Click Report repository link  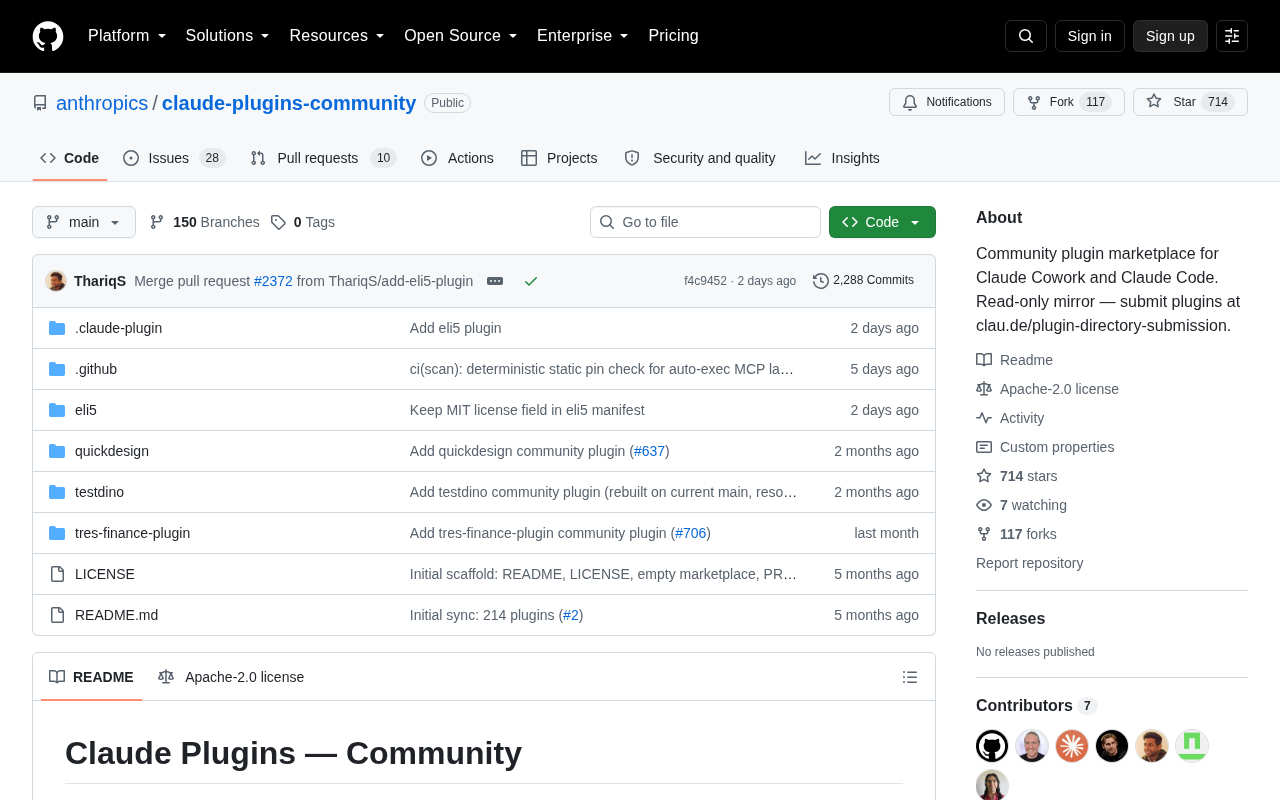click(1029, 563)
